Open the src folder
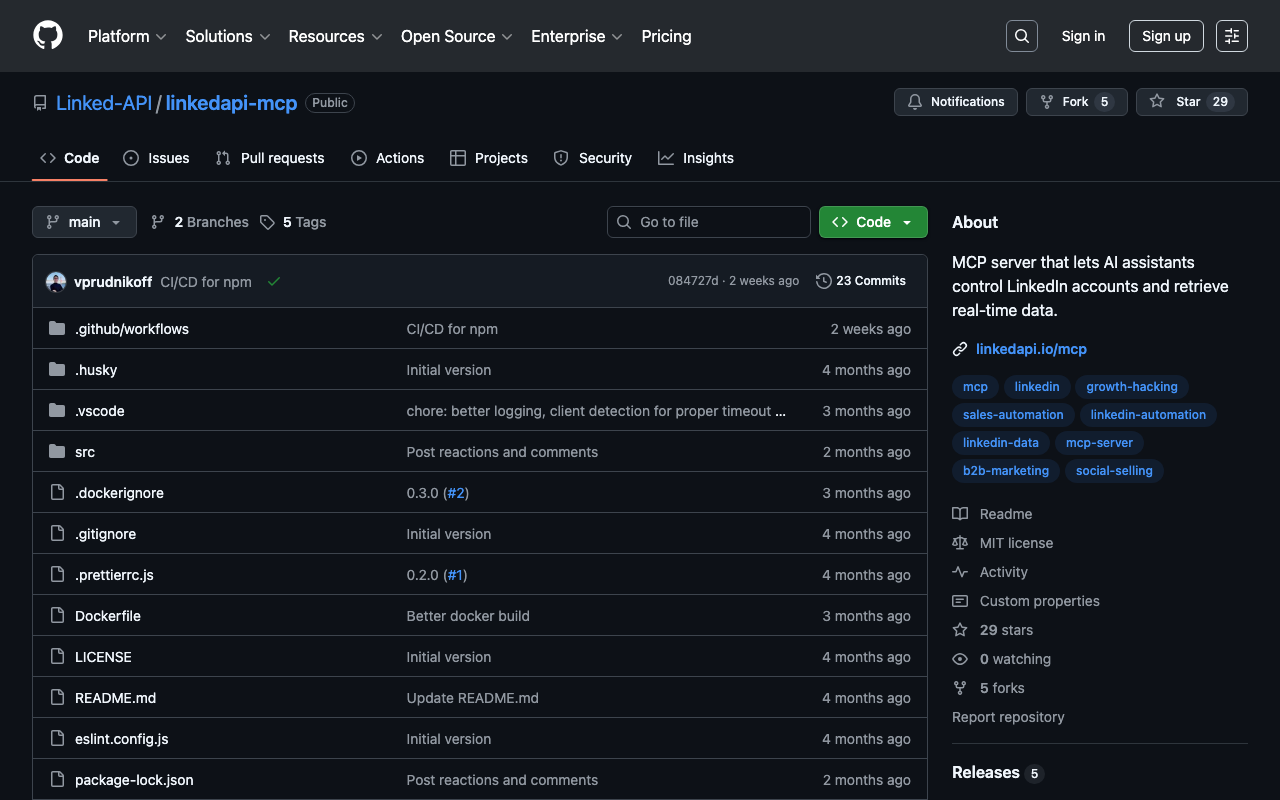 (x=85, y=452)
